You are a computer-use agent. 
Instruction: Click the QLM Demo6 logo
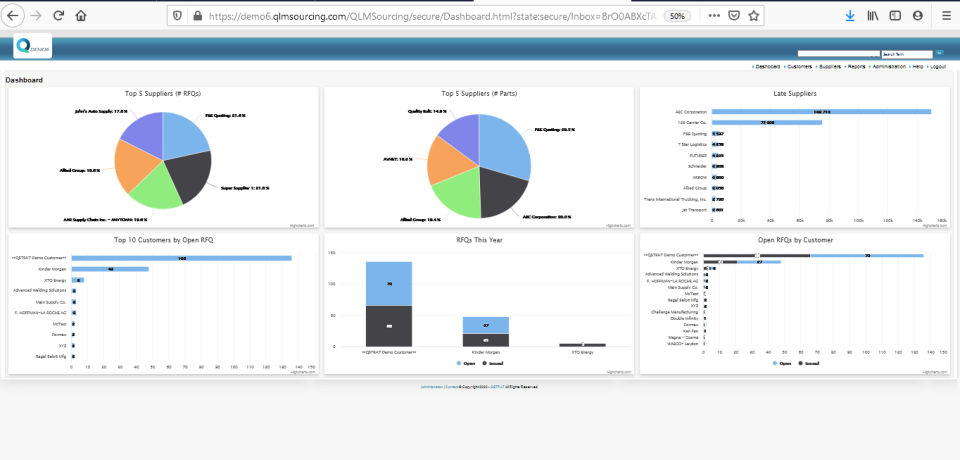(x=32, y=46)
